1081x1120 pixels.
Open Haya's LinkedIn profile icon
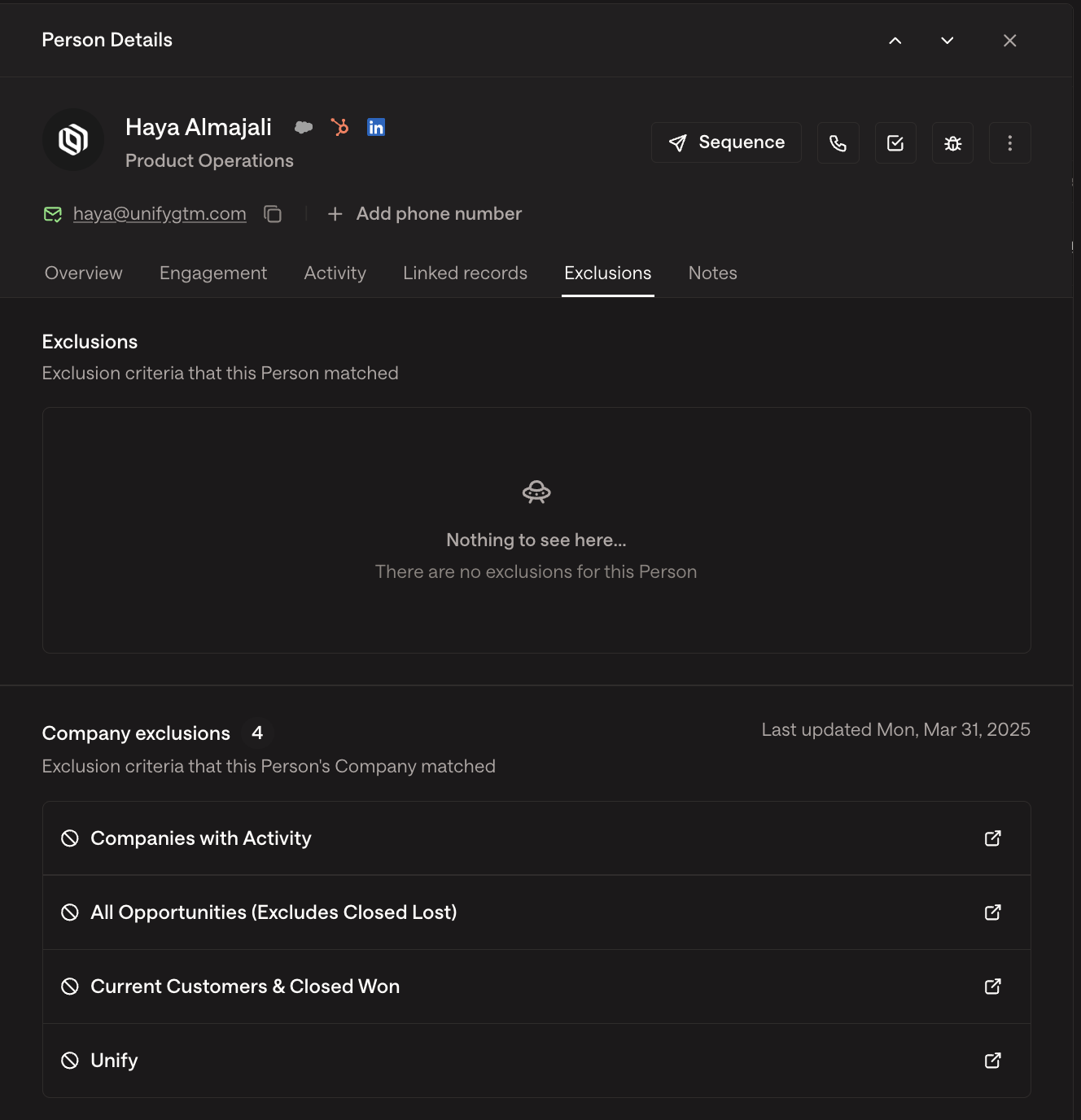pyautogui.click(x=376, y=127)
